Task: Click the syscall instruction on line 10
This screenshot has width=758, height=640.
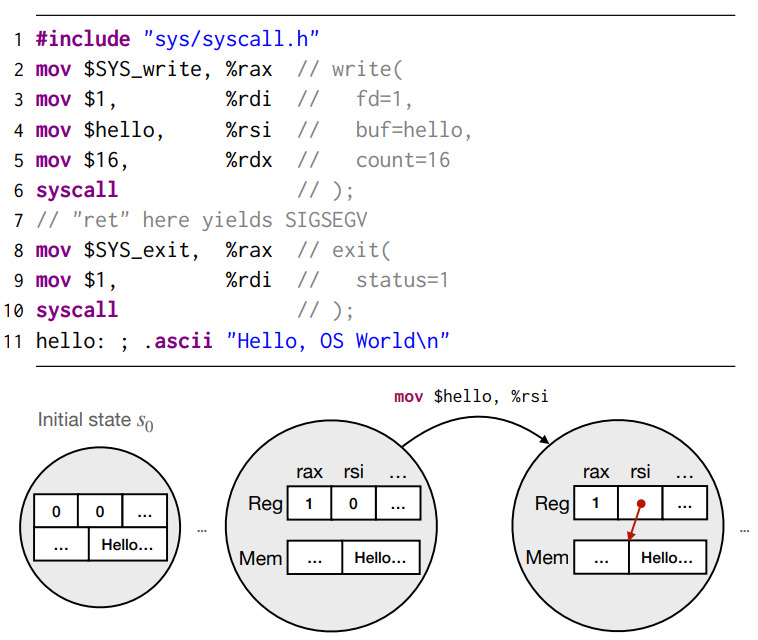Action: pyautogui.click(x=77, y=310)
